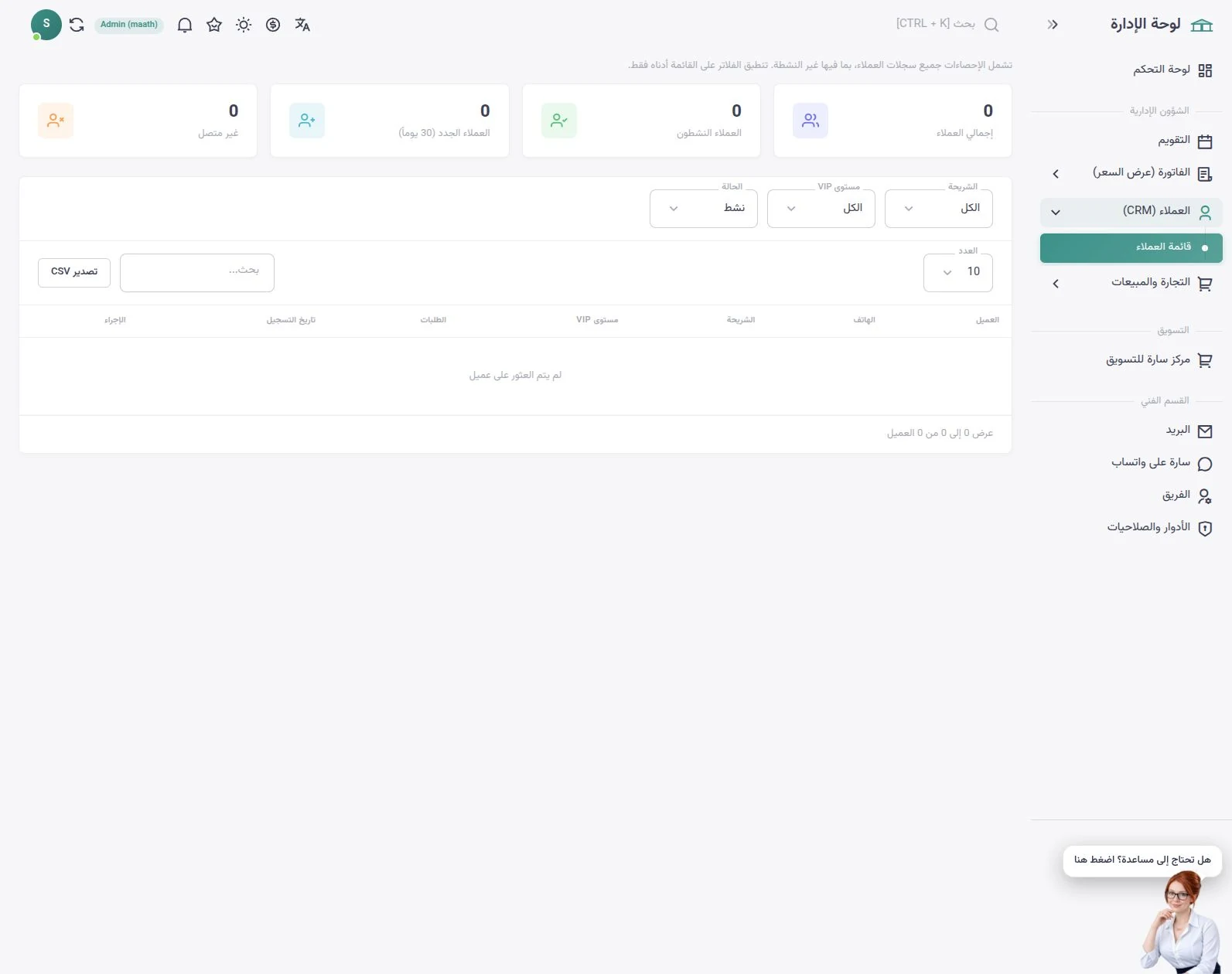This screenshot has height=974, width=1232.
Task: Click the تصدير CSV export button
Action: point(74,272)
